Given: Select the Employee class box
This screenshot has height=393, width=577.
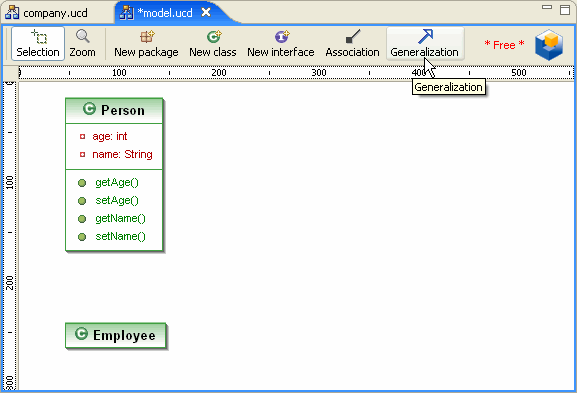Looking at the screenshot, I should point(116,335).
